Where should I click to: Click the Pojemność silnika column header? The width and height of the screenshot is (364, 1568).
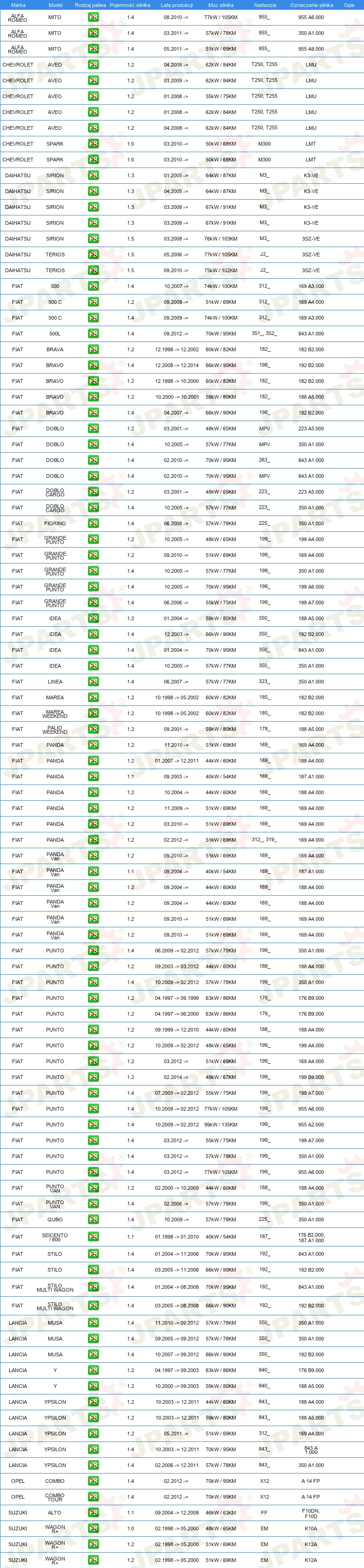(130, 5)
